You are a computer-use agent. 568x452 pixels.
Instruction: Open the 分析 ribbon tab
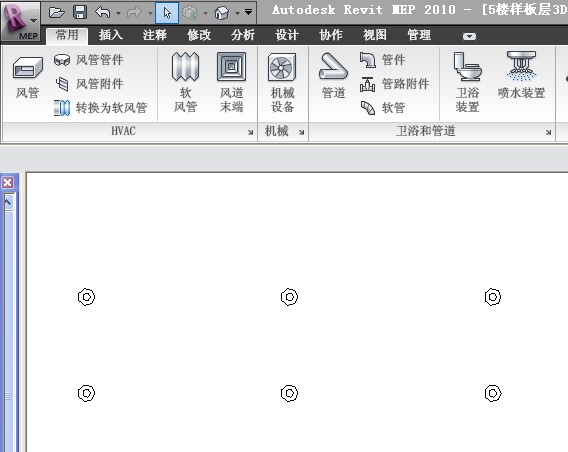[243, 35]
